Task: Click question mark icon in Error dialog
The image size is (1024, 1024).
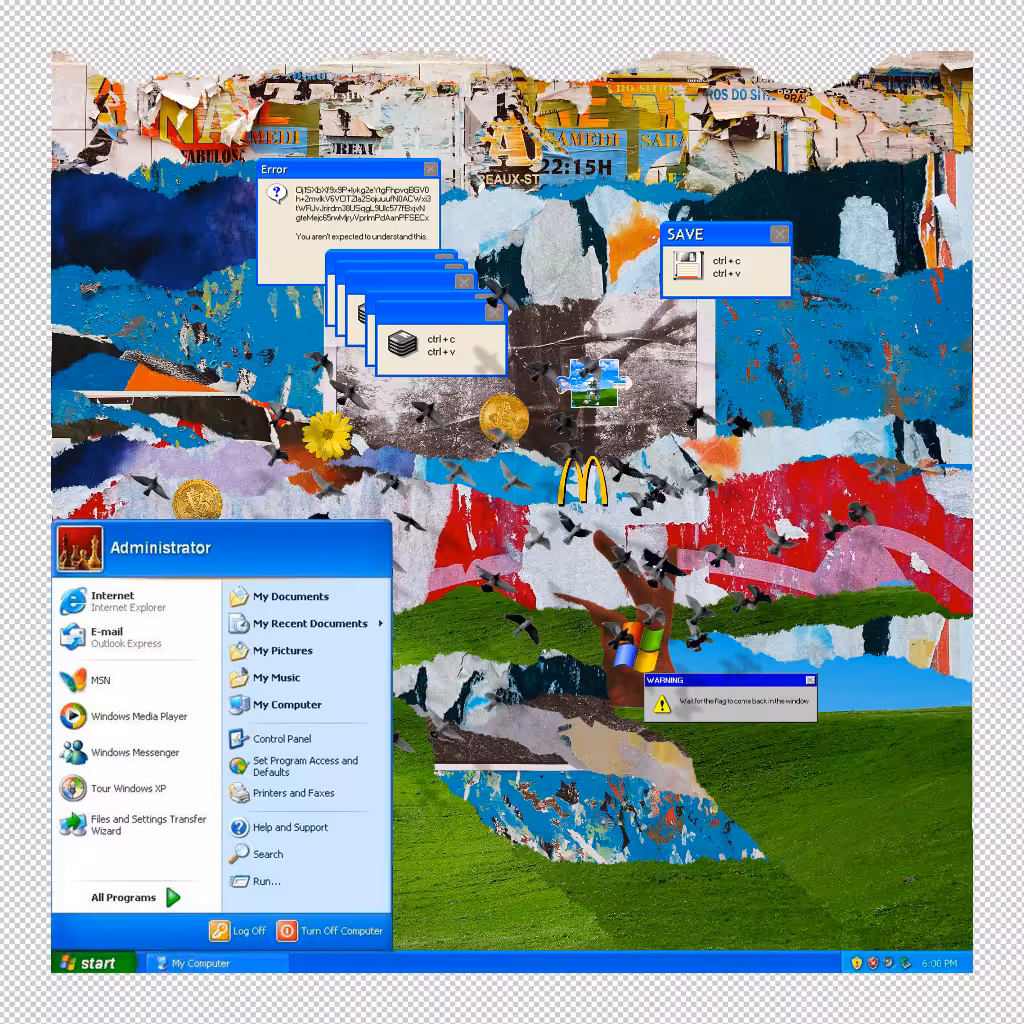Action: 277,193
